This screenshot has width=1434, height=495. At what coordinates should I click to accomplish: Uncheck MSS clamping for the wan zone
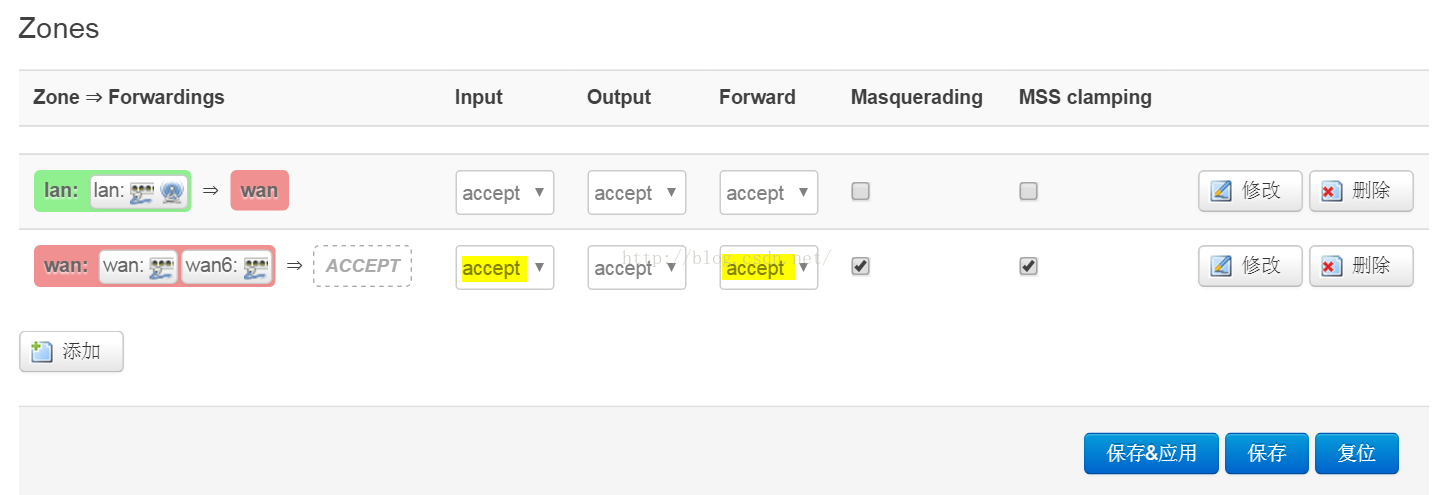(x=1028, y=266)
